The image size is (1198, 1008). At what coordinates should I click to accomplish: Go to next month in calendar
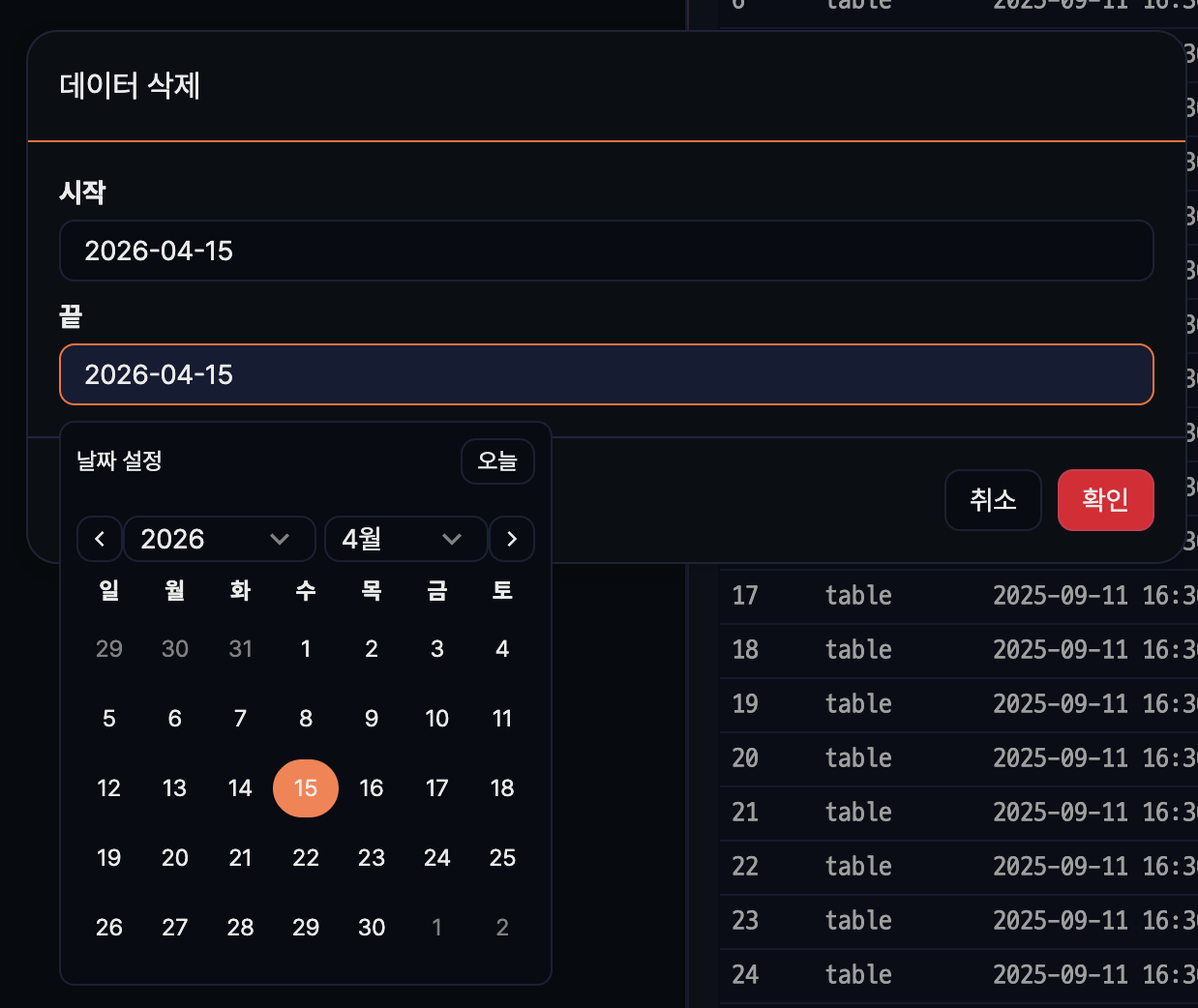point(512,539)
